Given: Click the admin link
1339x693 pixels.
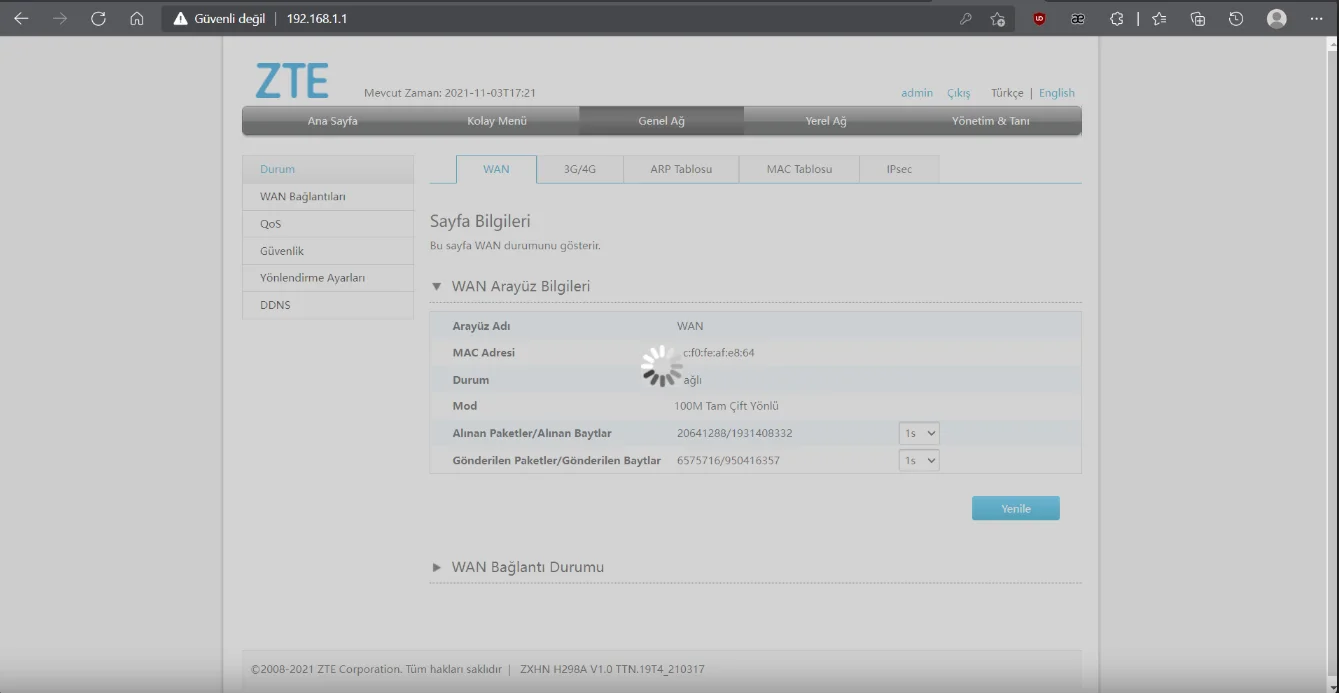Looking at the screenshot, I should (917, 93).
